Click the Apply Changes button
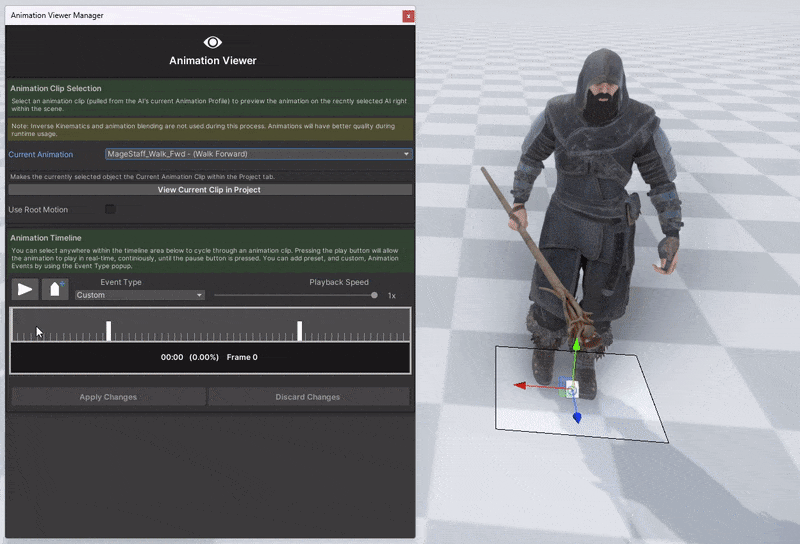This screenshot has height=544, width=800. [108, 397]
